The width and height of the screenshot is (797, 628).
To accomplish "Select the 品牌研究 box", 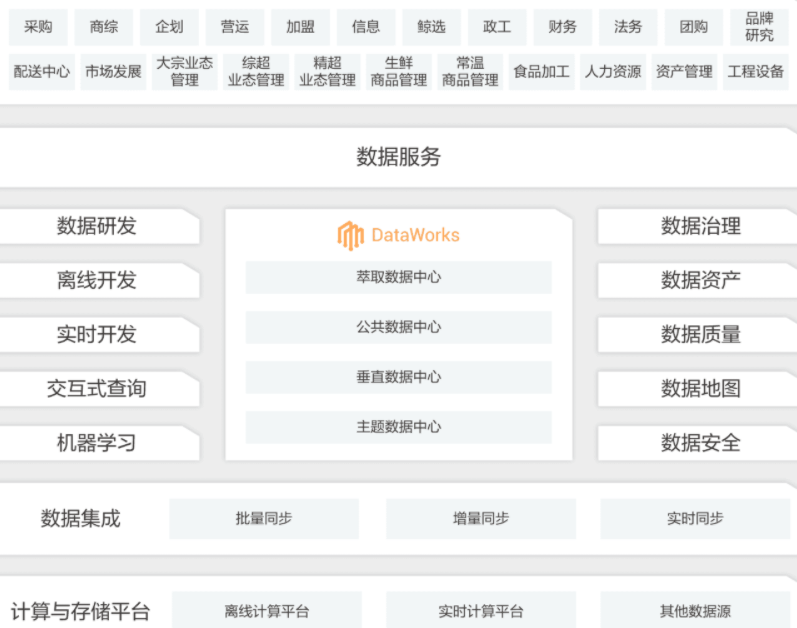I will click(x=759, y=27).
